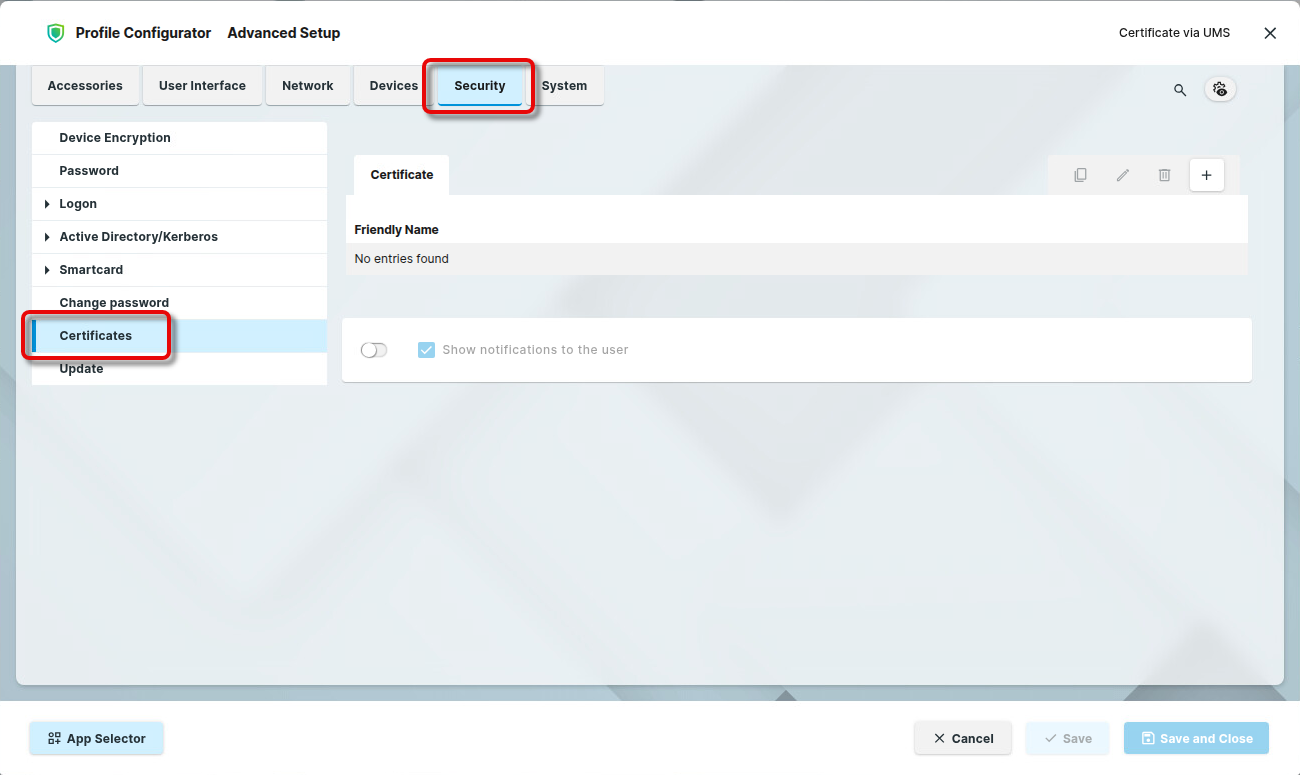Click the Profile Configurator shield logo
Viewport: 1300px width, 775px height.
tap(56, 33)
